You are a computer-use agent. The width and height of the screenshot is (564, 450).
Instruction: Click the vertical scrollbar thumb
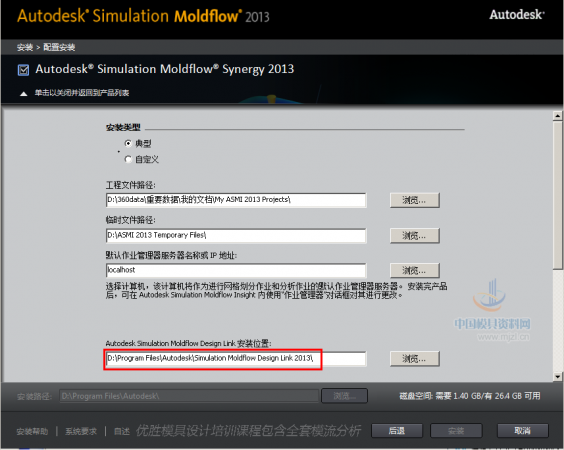point(558,195)
